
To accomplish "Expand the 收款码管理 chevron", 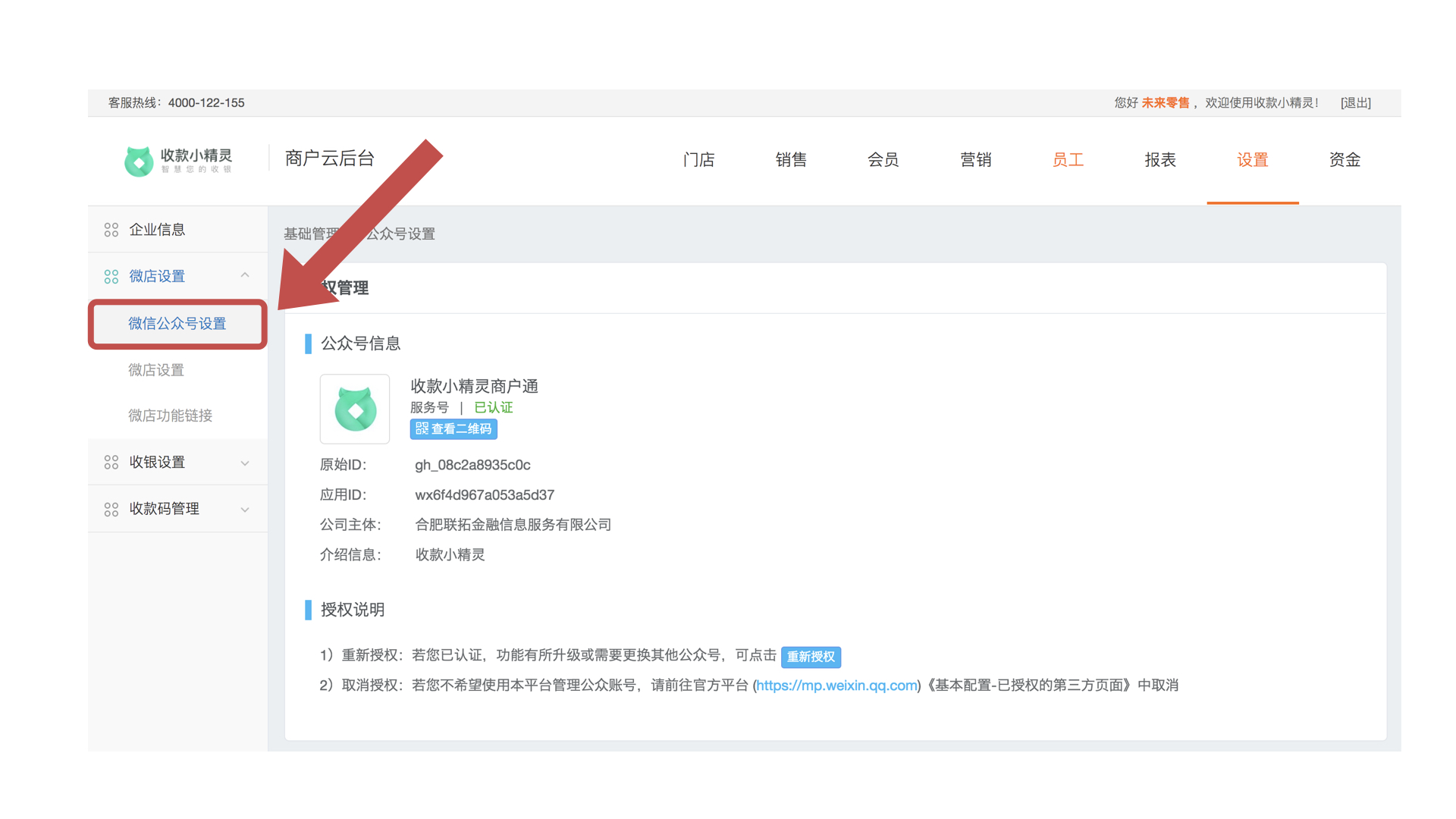I will coord(245,510).
